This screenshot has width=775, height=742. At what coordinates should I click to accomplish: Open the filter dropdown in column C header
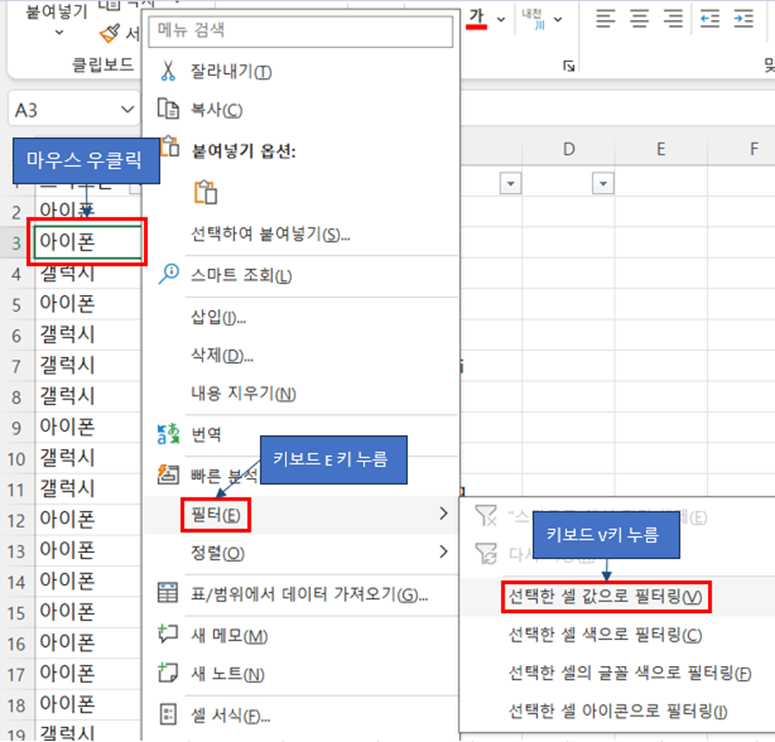(x=511, y=183)
